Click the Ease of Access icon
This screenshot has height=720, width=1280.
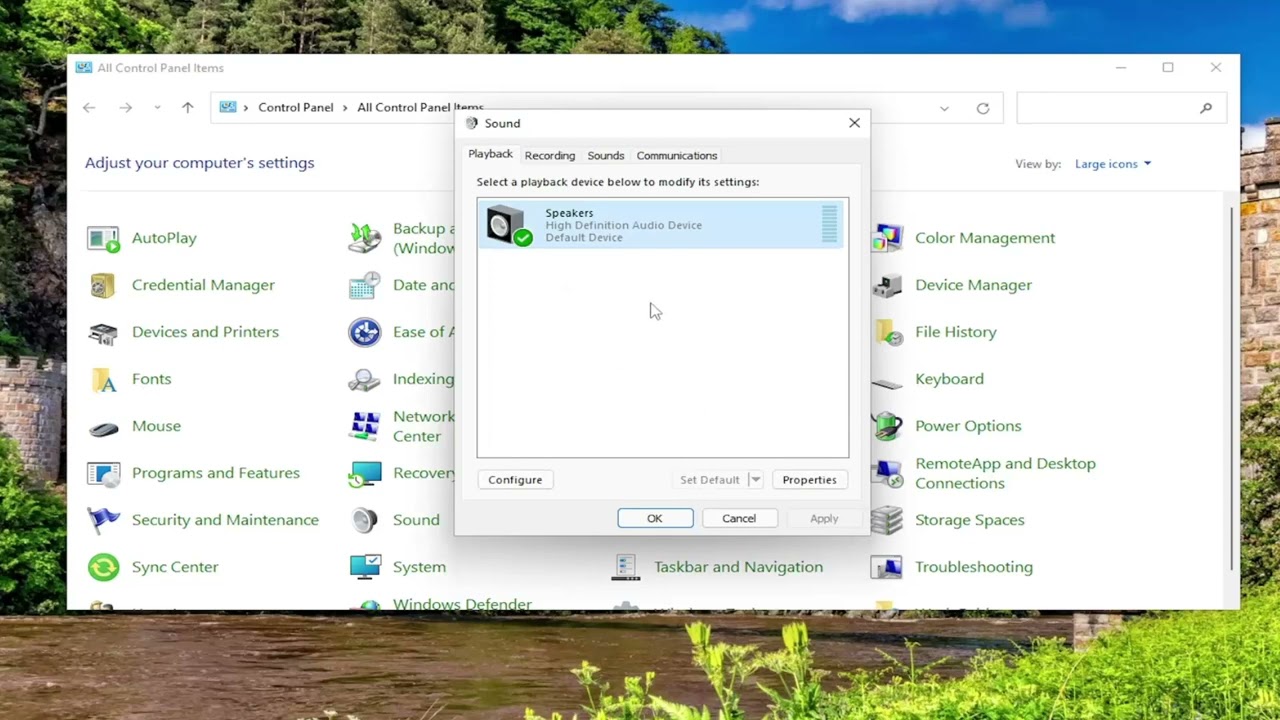365,332
